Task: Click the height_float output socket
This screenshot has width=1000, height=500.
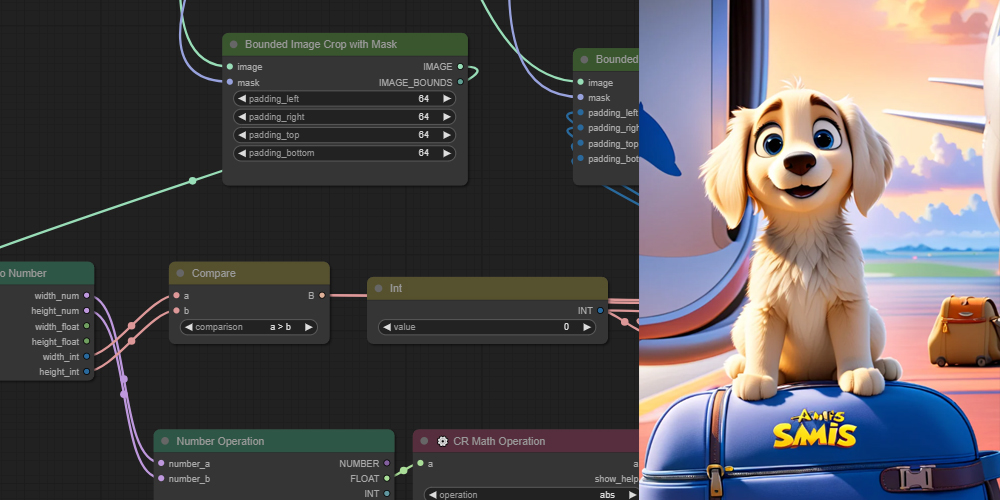Action: 87,342
